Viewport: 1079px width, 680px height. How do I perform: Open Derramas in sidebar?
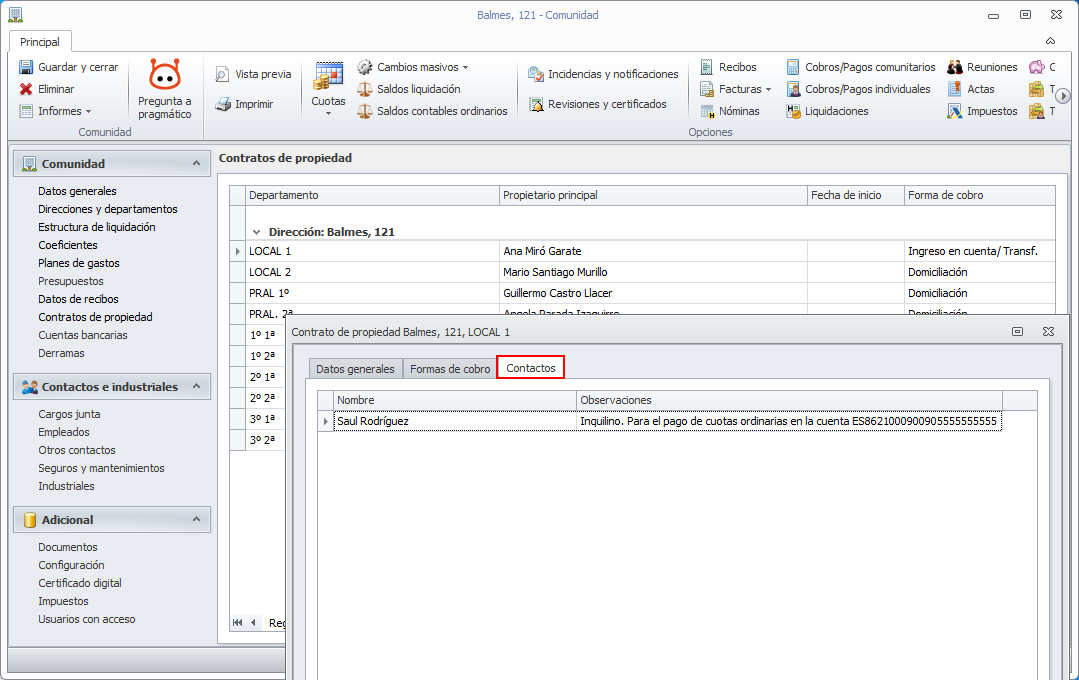click(x=61, y=353)
